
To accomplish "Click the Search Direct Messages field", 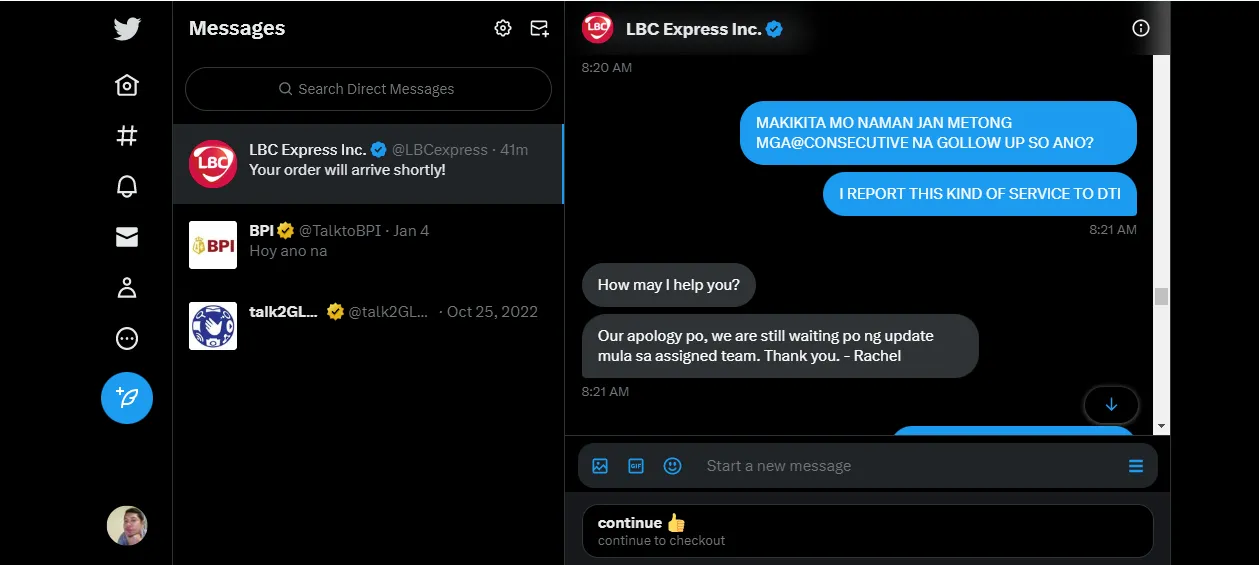I will [368, 89].
